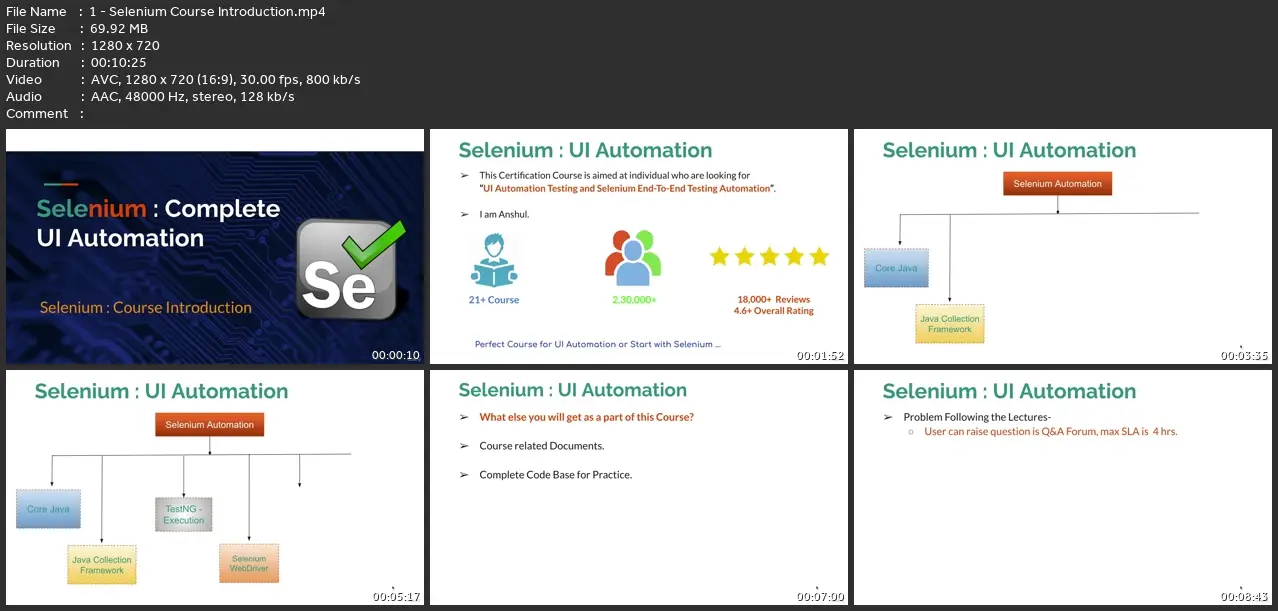Select the file size value 69.92 MB
This screenshot has height=611, width=1278.
tap(119, 29)
